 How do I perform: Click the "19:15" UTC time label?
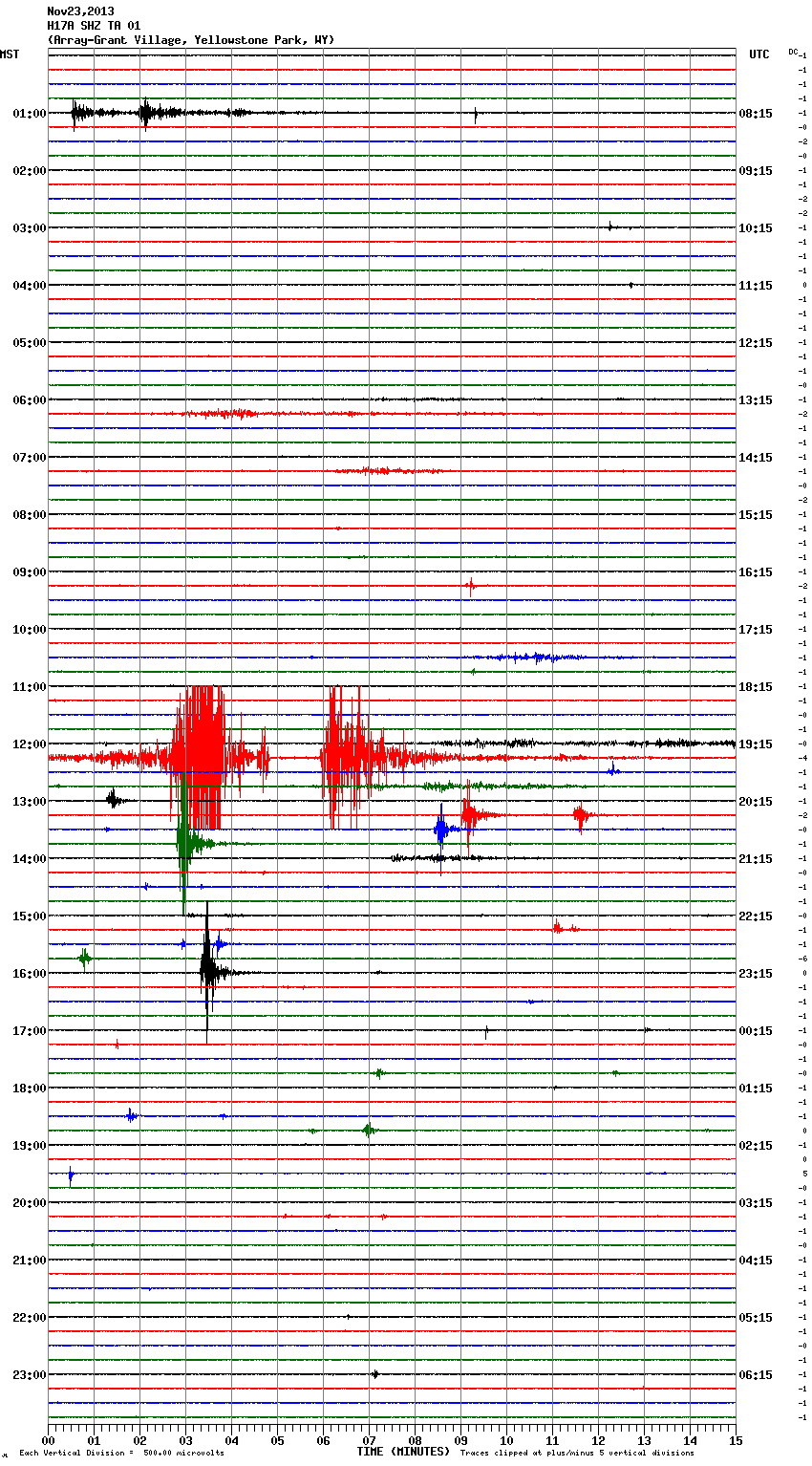click(x=756, y=744)
